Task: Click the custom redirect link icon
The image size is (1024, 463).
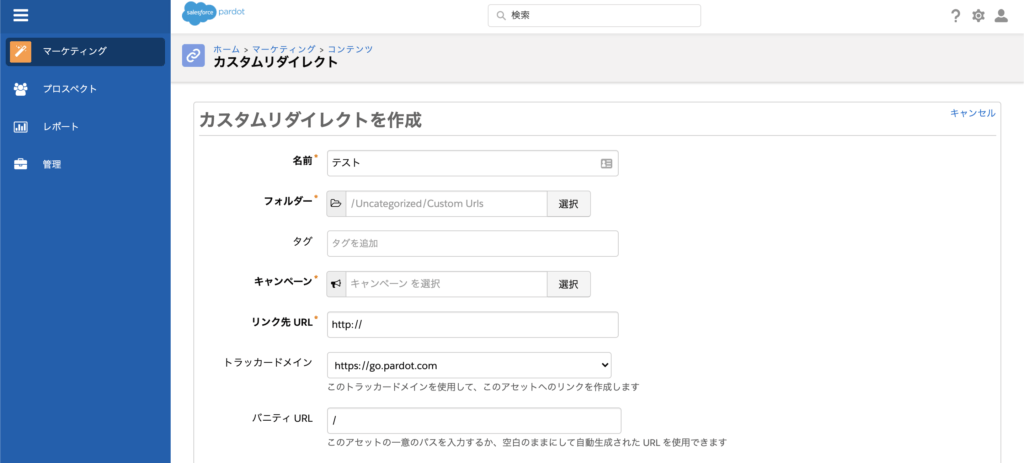Action: tap(193, 56)
